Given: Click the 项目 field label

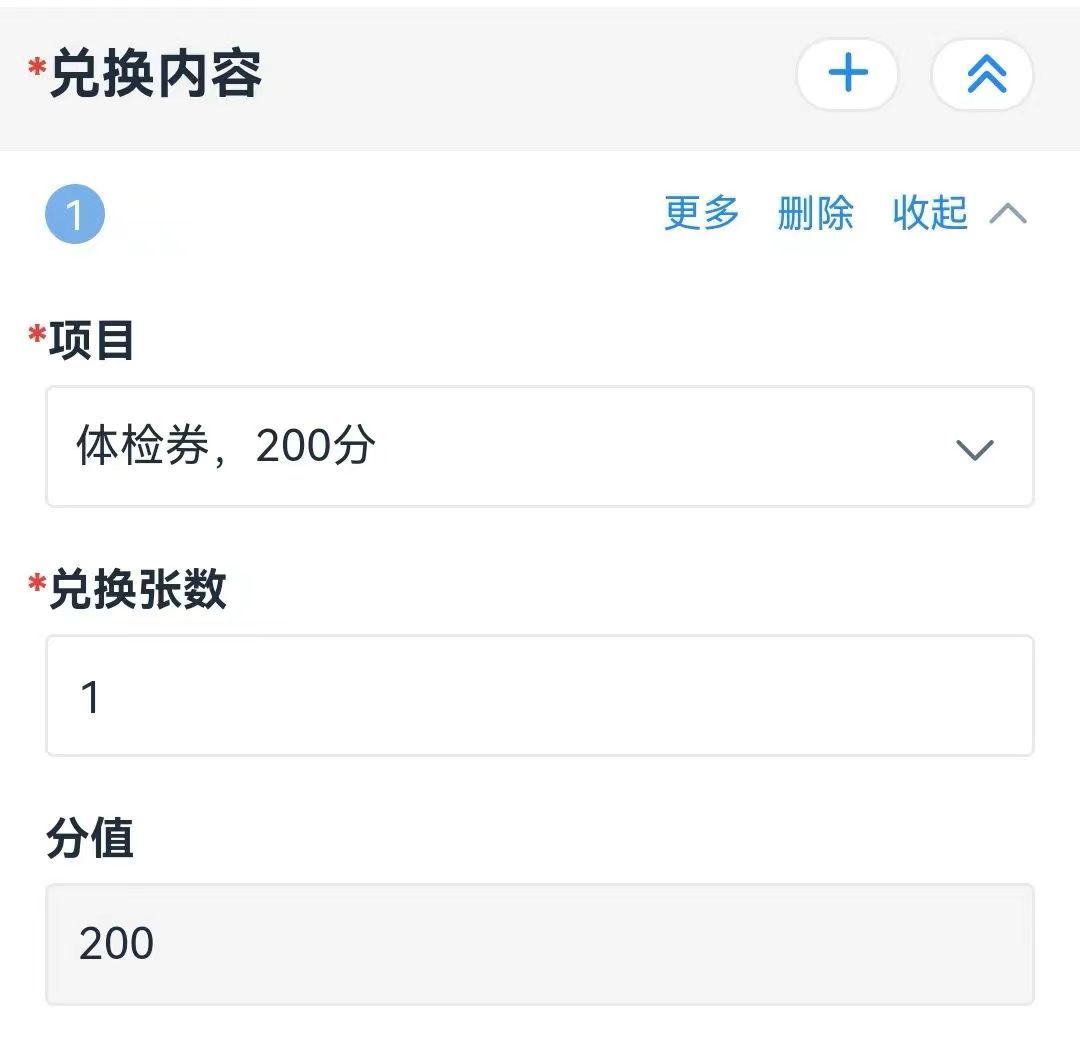Looking at the screenshot, I should 91,340.
